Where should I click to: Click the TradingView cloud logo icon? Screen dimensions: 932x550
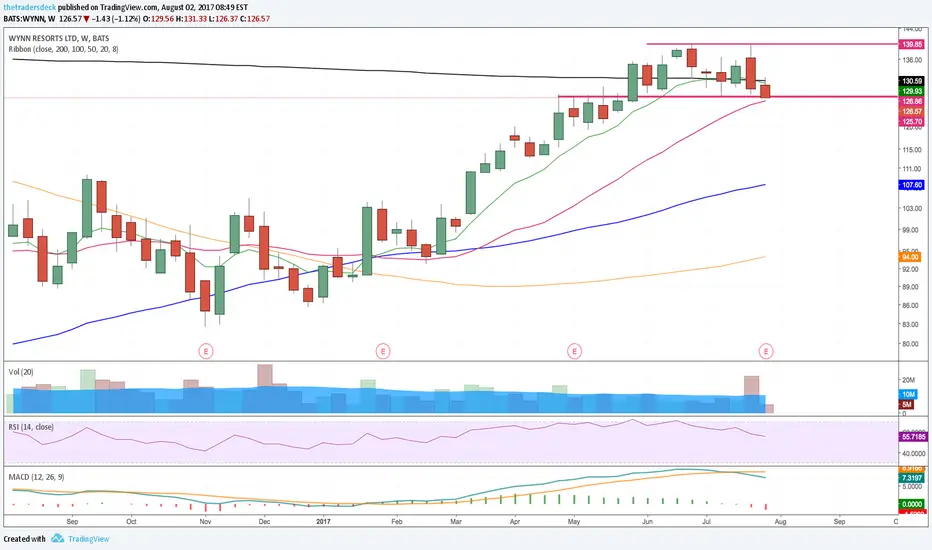click(x=57, y=539)
